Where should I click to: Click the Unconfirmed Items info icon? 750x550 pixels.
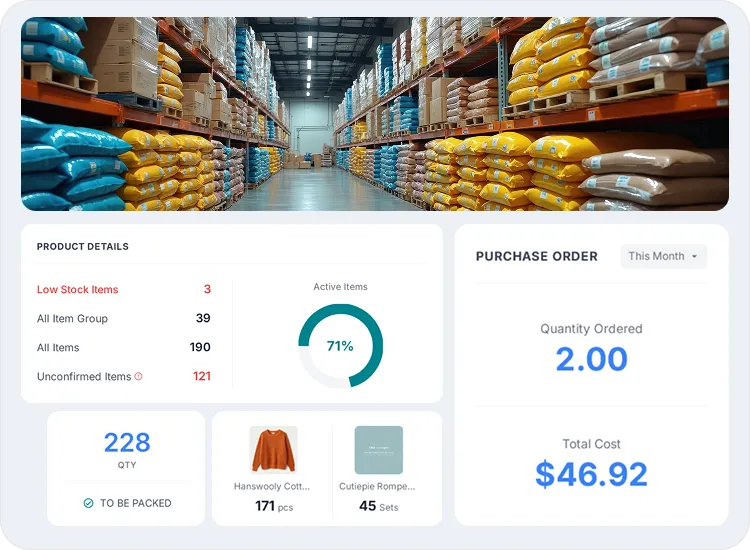[138, 377]
